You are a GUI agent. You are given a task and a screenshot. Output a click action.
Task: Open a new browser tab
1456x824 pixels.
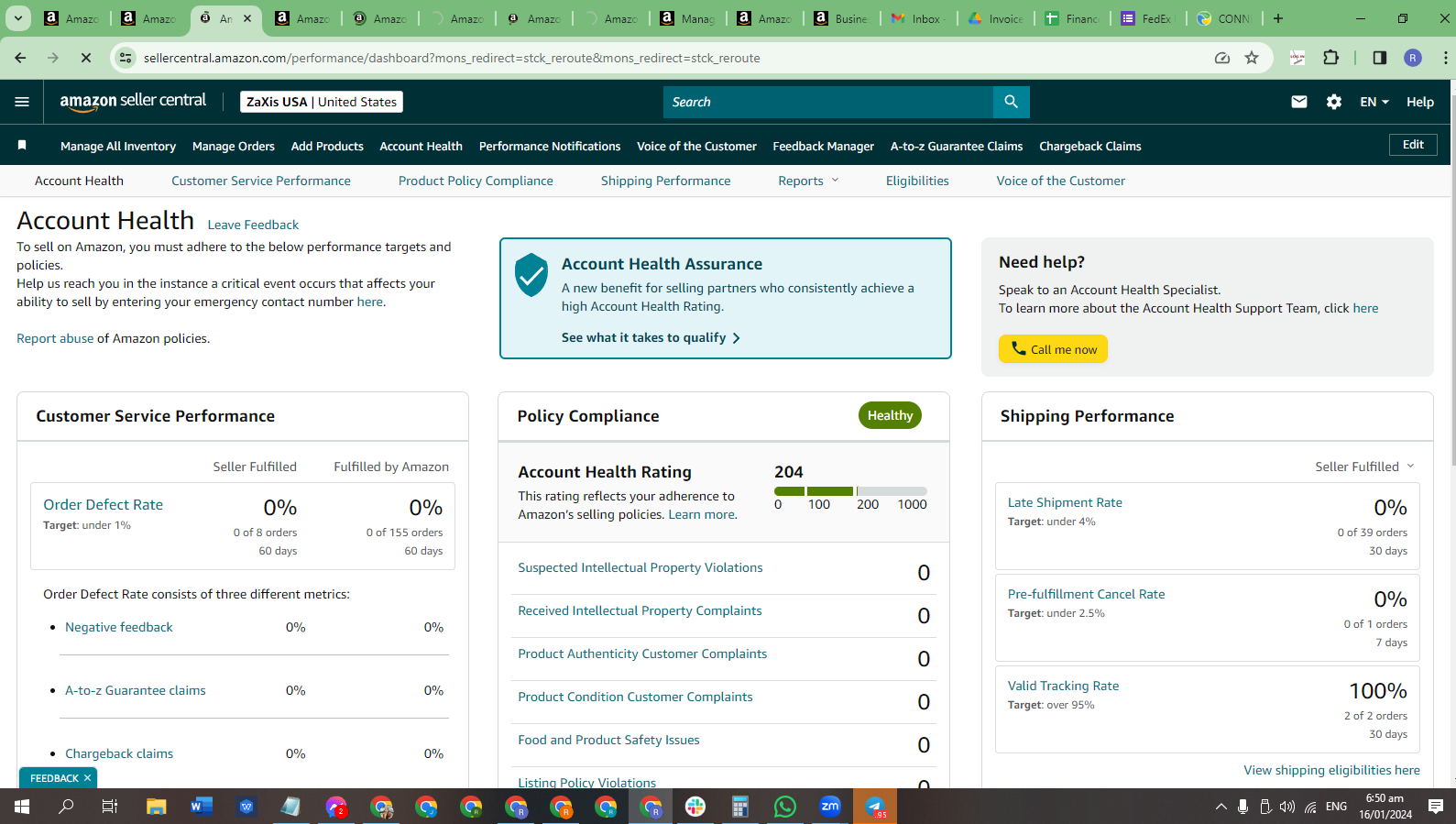pos(1278,18)
